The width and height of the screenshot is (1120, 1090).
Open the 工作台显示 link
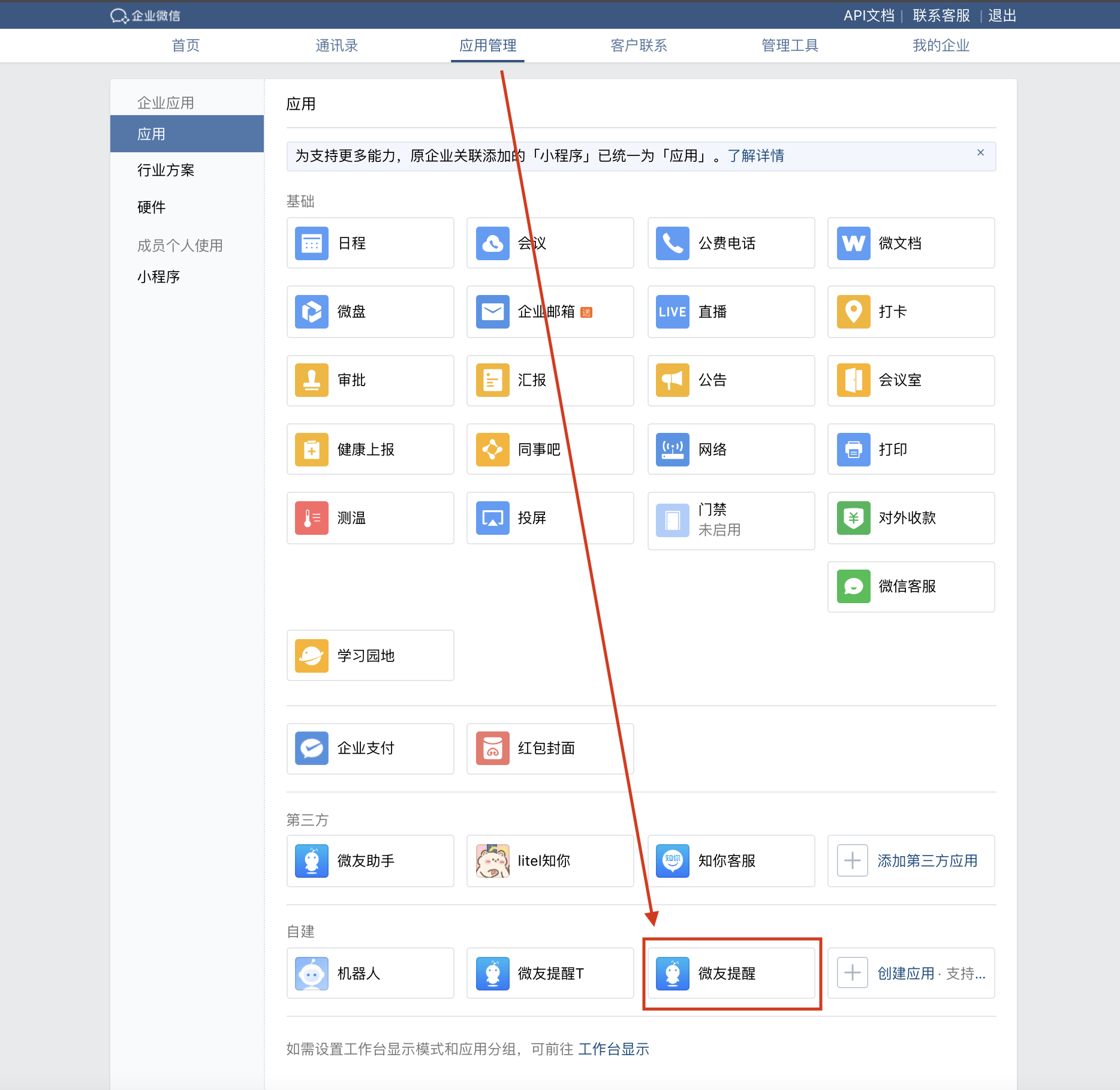[614, 1049]
